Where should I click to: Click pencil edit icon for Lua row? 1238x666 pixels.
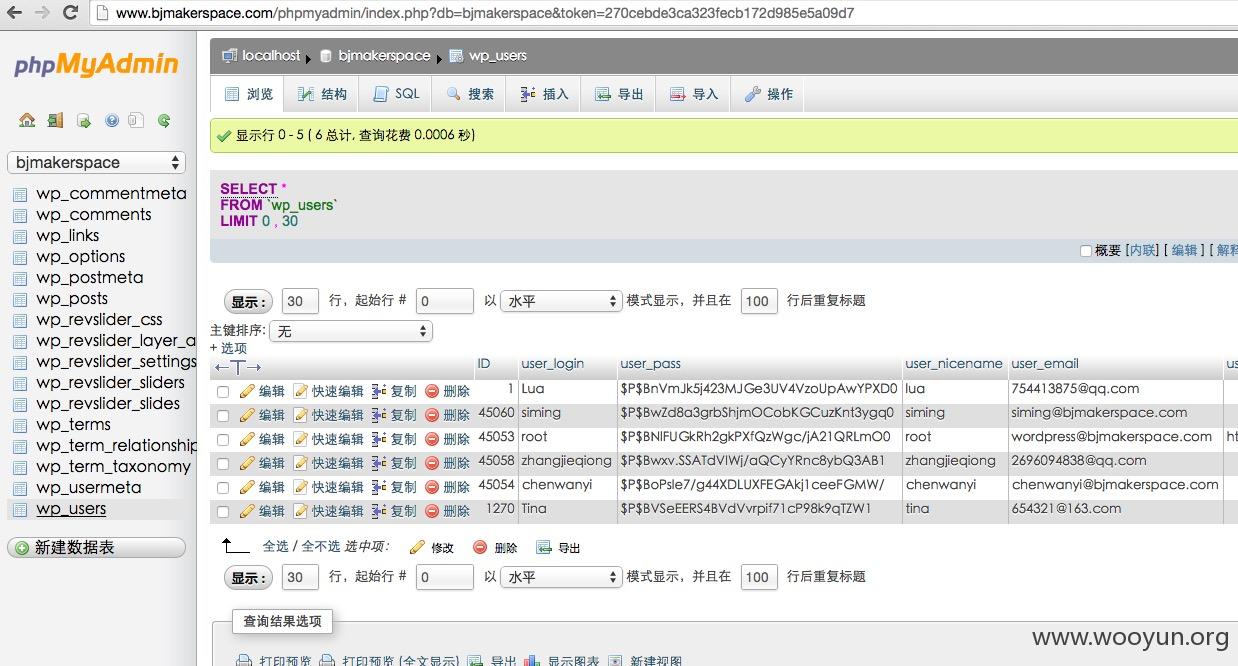pyautogui.click(x=247, y=391)
